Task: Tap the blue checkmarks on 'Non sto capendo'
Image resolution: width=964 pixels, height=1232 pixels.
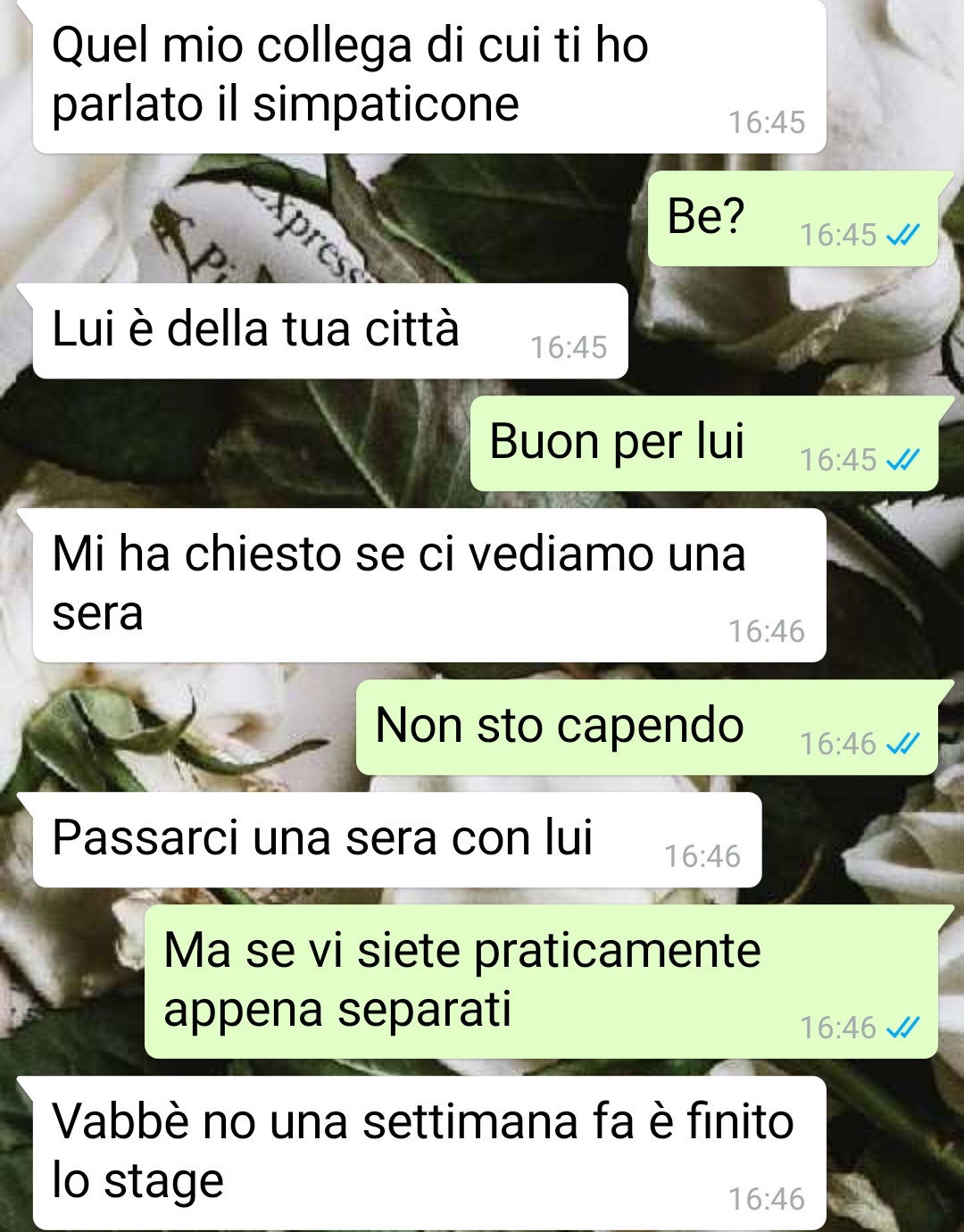Action: click(902, 745)
